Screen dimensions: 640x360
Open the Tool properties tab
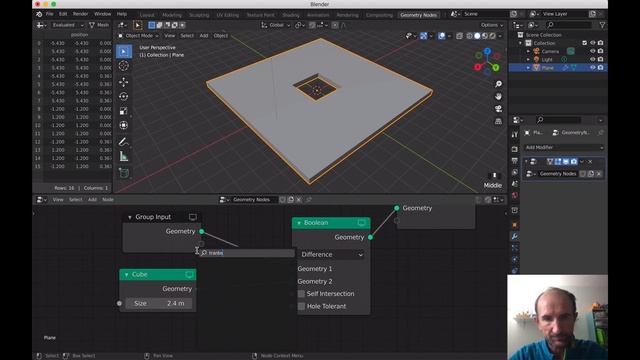pyautogui.click(x=515, y=134)
